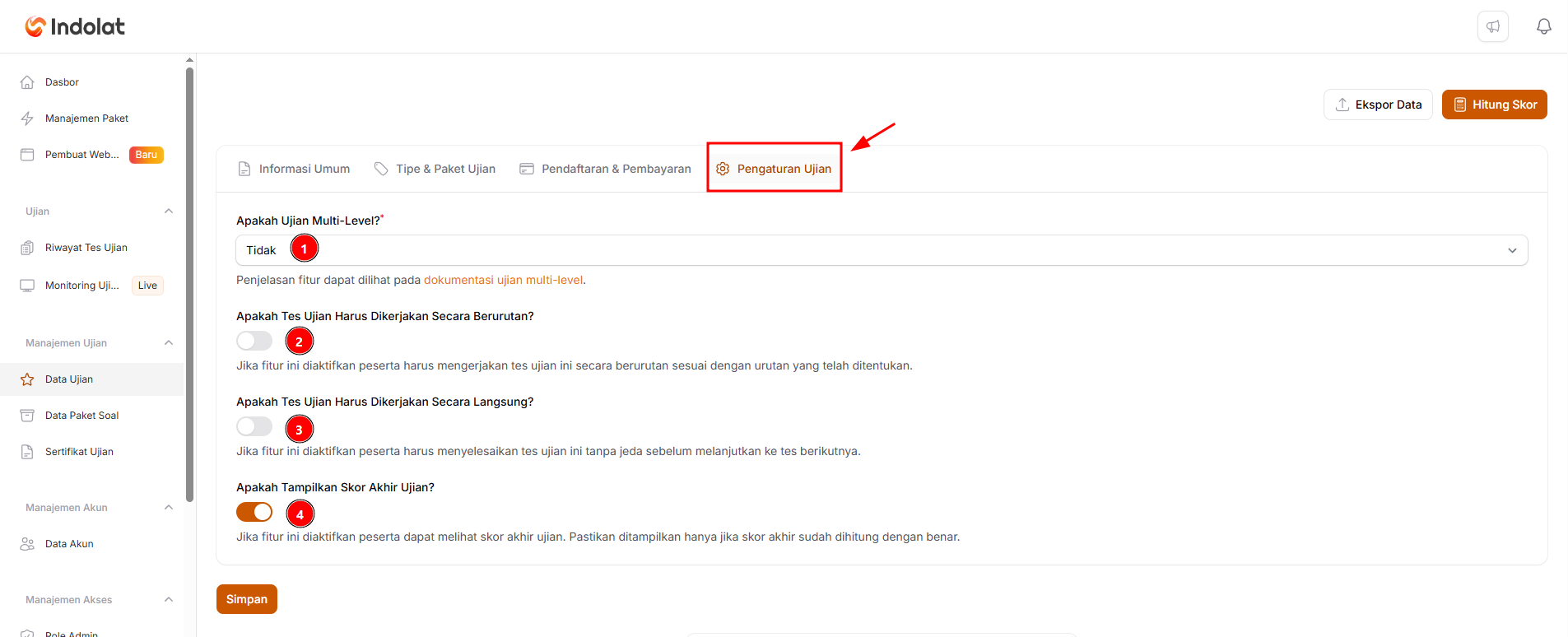Click the Hitung Skor button
Screen dimensions: 1568x637
(x=1495, y=105)
